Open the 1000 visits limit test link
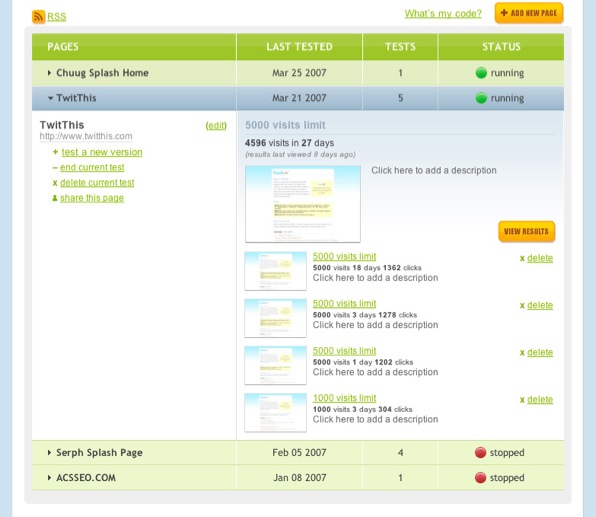The height and width of the screenshot is (517, 596). [x=344, y=398]
